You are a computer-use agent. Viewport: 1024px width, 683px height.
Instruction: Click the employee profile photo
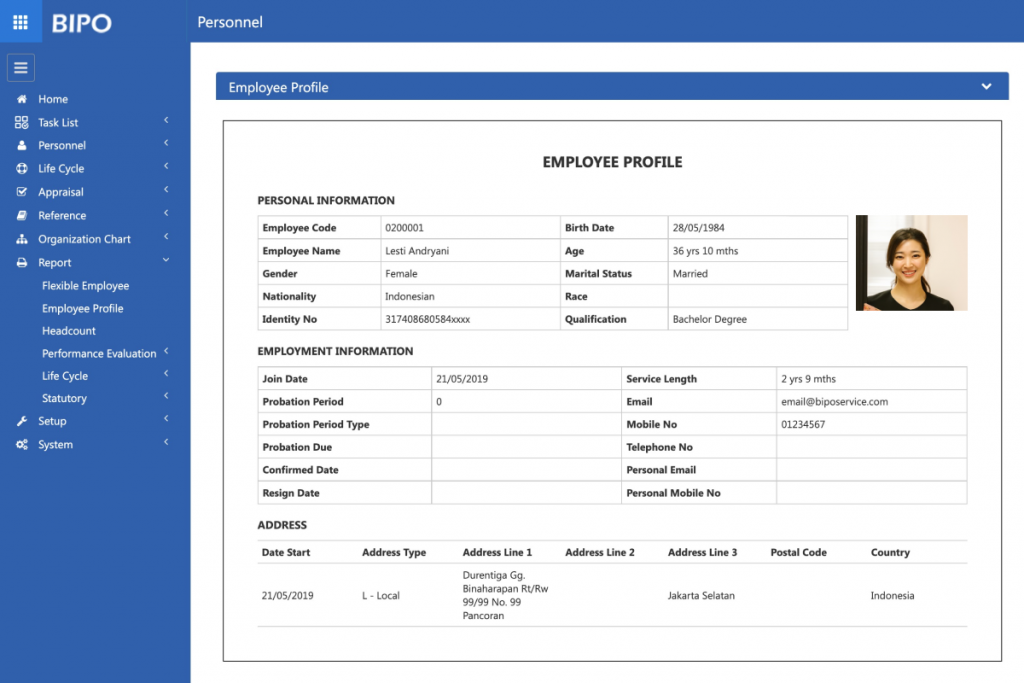(x=911, y=263)
